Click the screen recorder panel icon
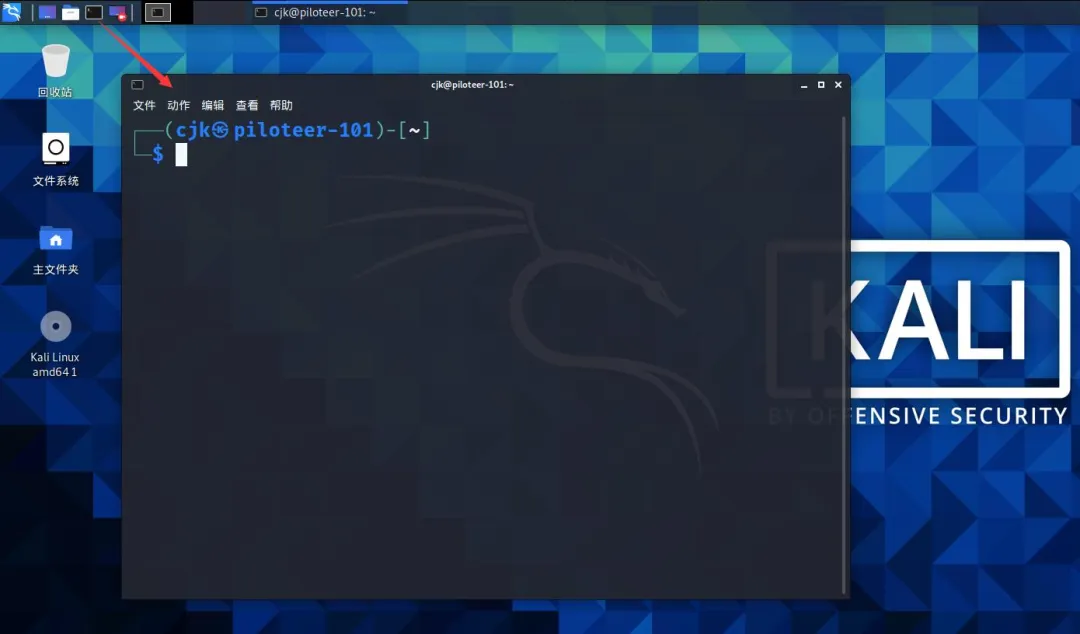The image size is (1080, 634). pos(118,12)
